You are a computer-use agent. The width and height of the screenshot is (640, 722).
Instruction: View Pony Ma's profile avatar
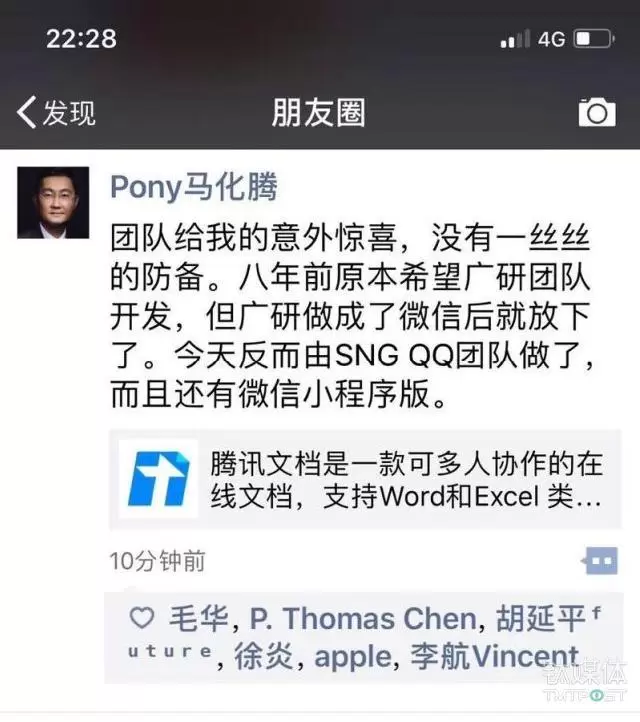click(x=53, y=203)
